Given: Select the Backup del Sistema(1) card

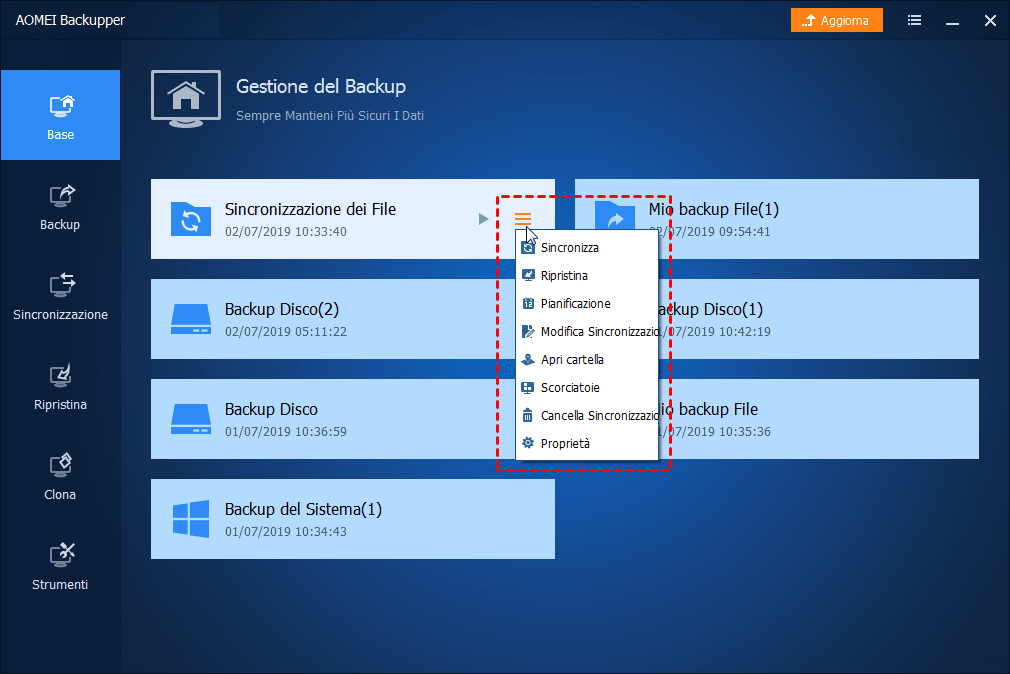Looking at the screenshot, I should 353,519.
